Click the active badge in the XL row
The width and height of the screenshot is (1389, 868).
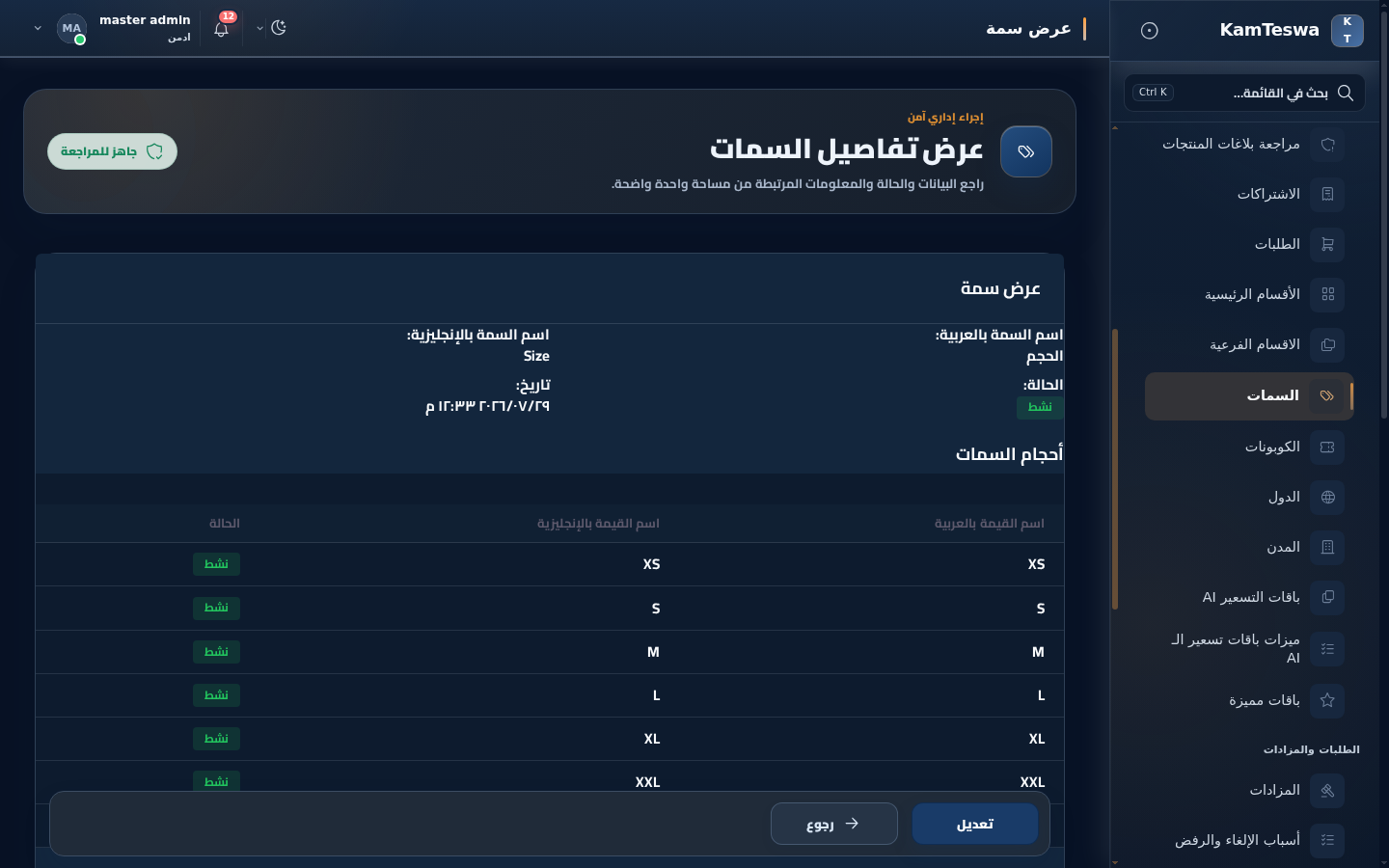point(216,739)
